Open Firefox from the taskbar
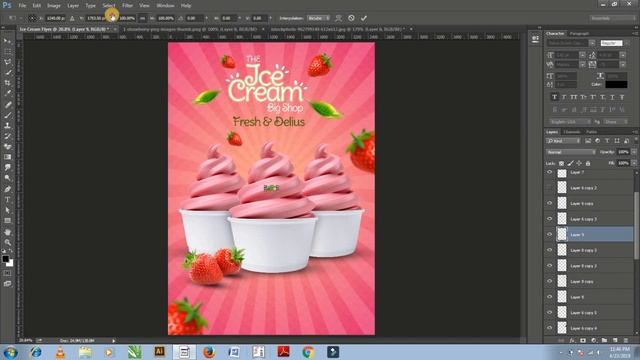 tap(209, 352)
